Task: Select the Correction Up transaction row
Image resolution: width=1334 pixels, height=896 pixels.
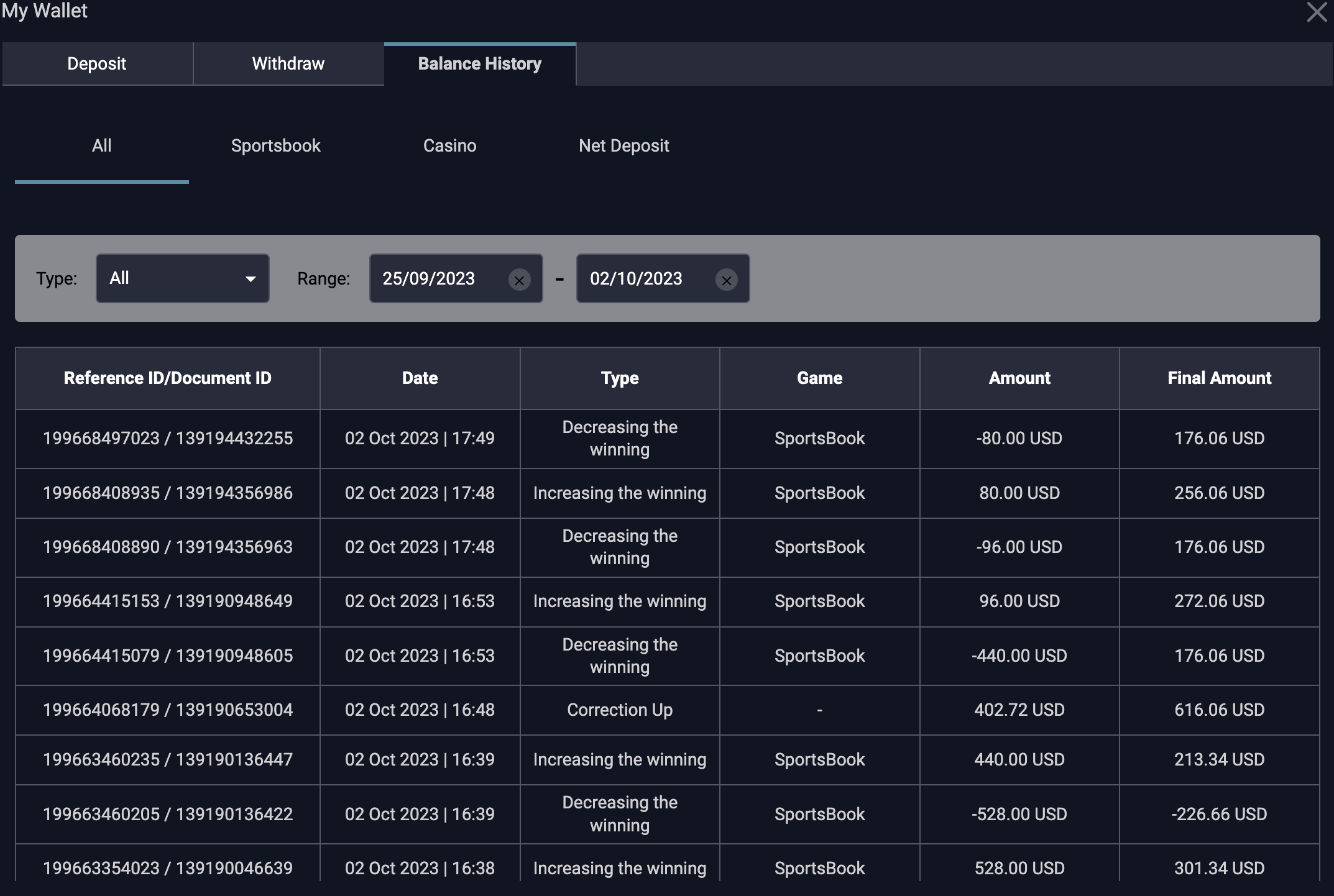Action: [619, 710]
